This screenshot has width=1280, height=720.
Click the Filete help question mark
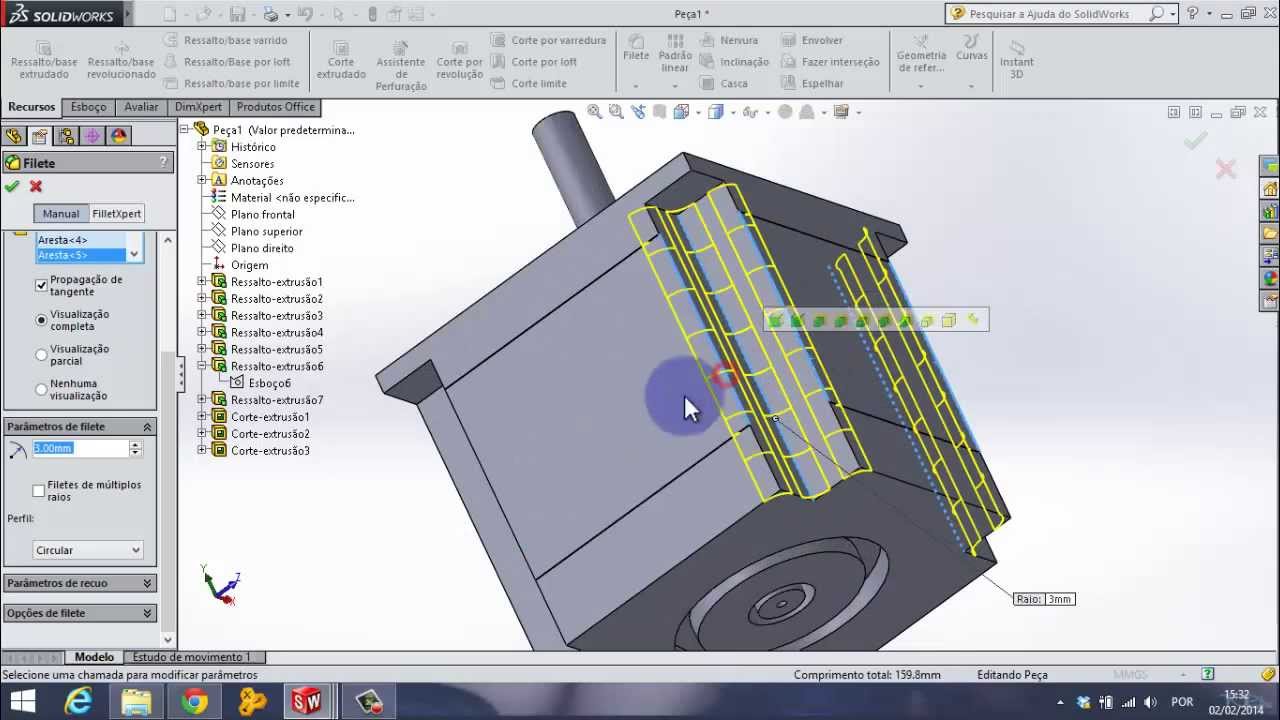pos(163,162)
